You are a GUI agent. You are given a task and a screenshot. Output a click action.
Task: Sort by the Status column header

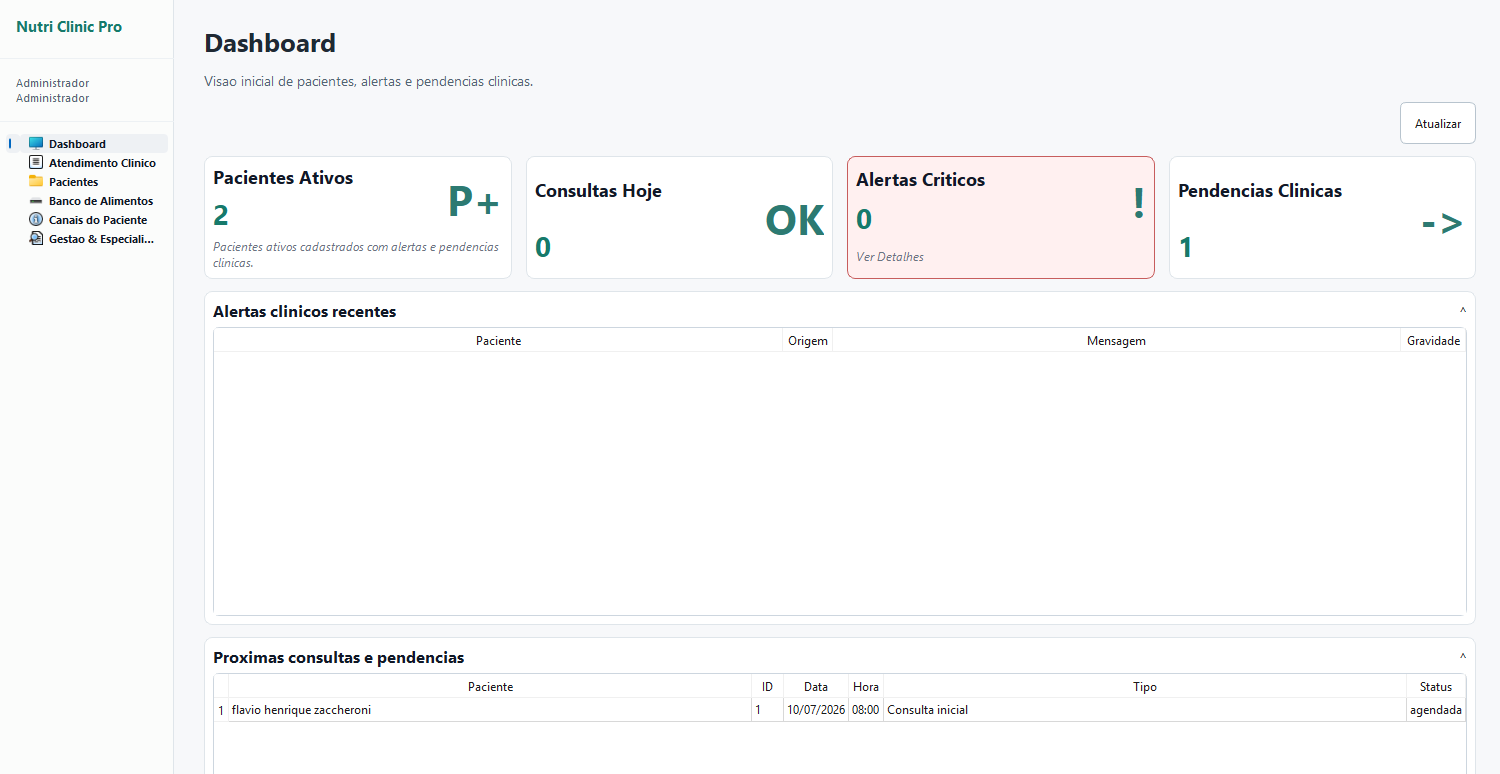[1436, 687]
